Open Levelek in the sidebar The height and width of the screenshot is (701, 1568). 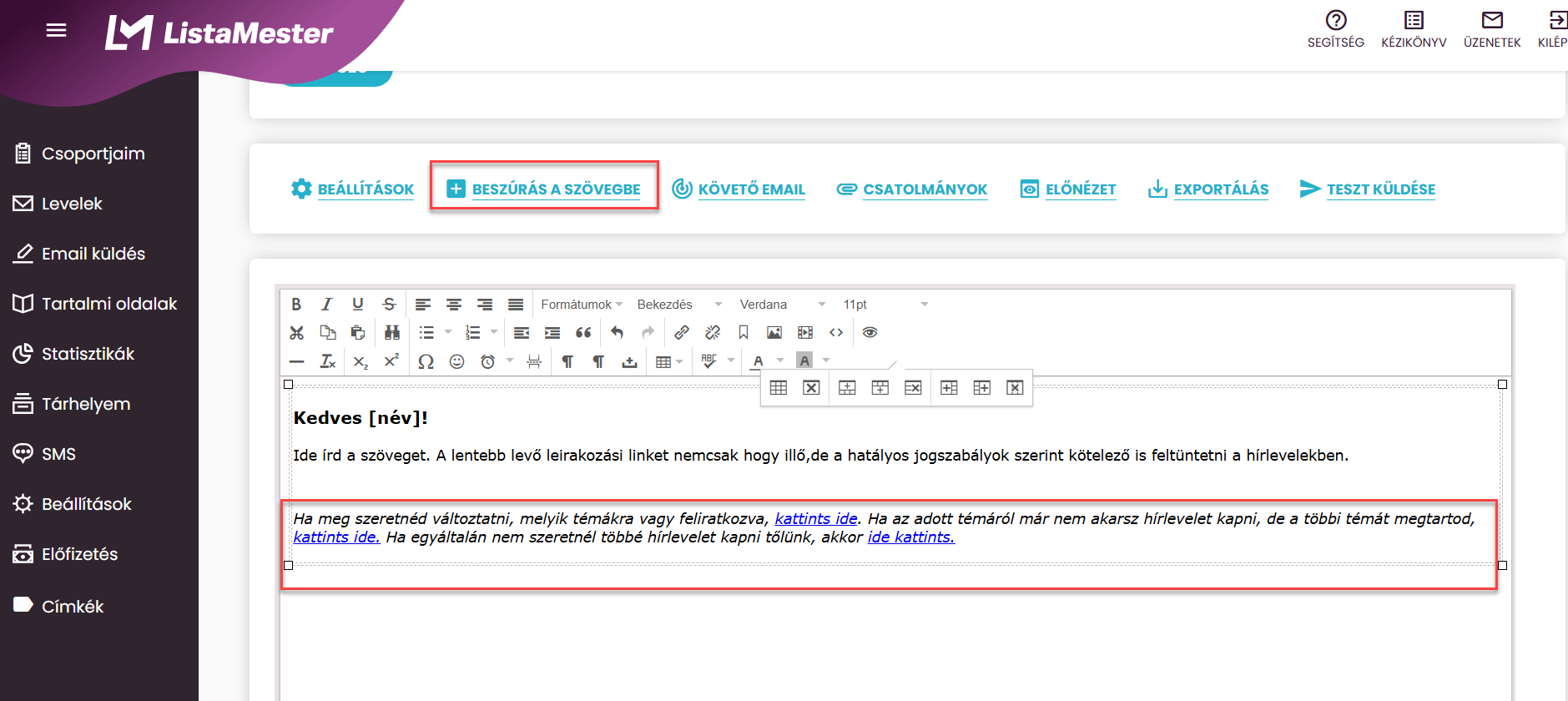coord(58,204)
